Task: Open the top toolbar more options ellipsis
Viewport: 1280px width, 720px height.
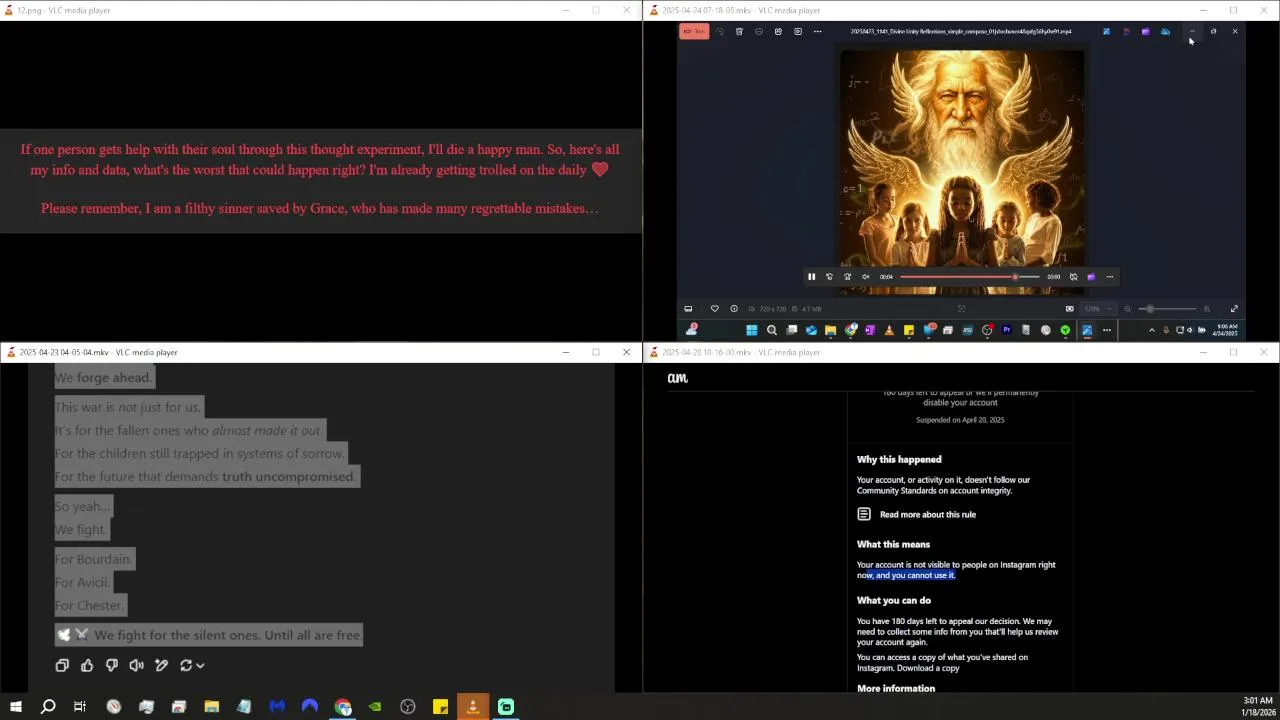Action: pos(817,31)
